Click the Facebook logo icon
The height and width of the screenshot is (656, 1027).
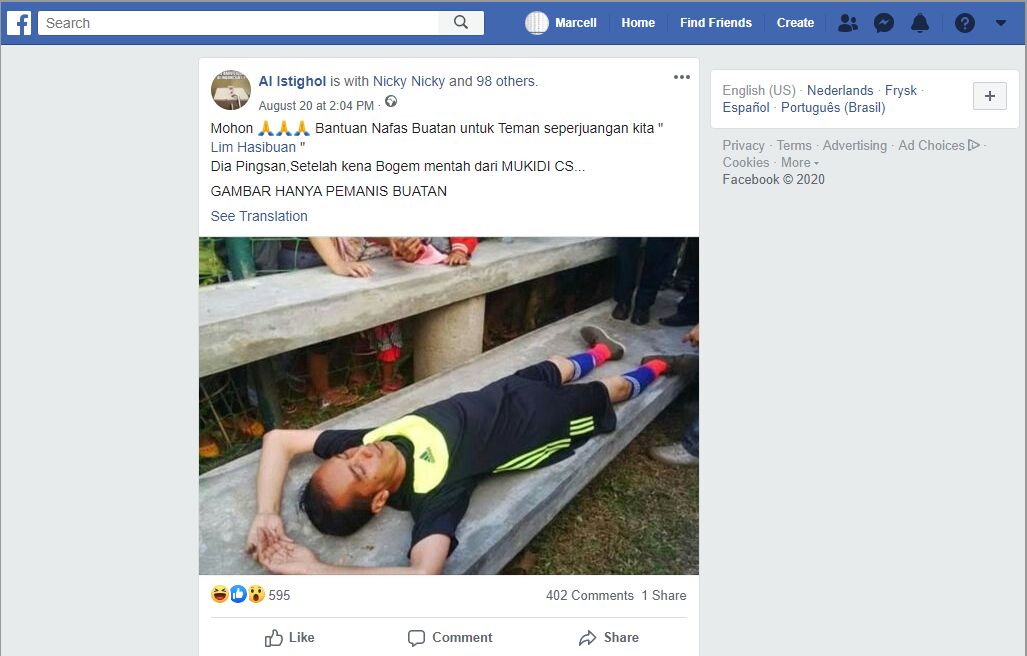[x=19, y=23]
